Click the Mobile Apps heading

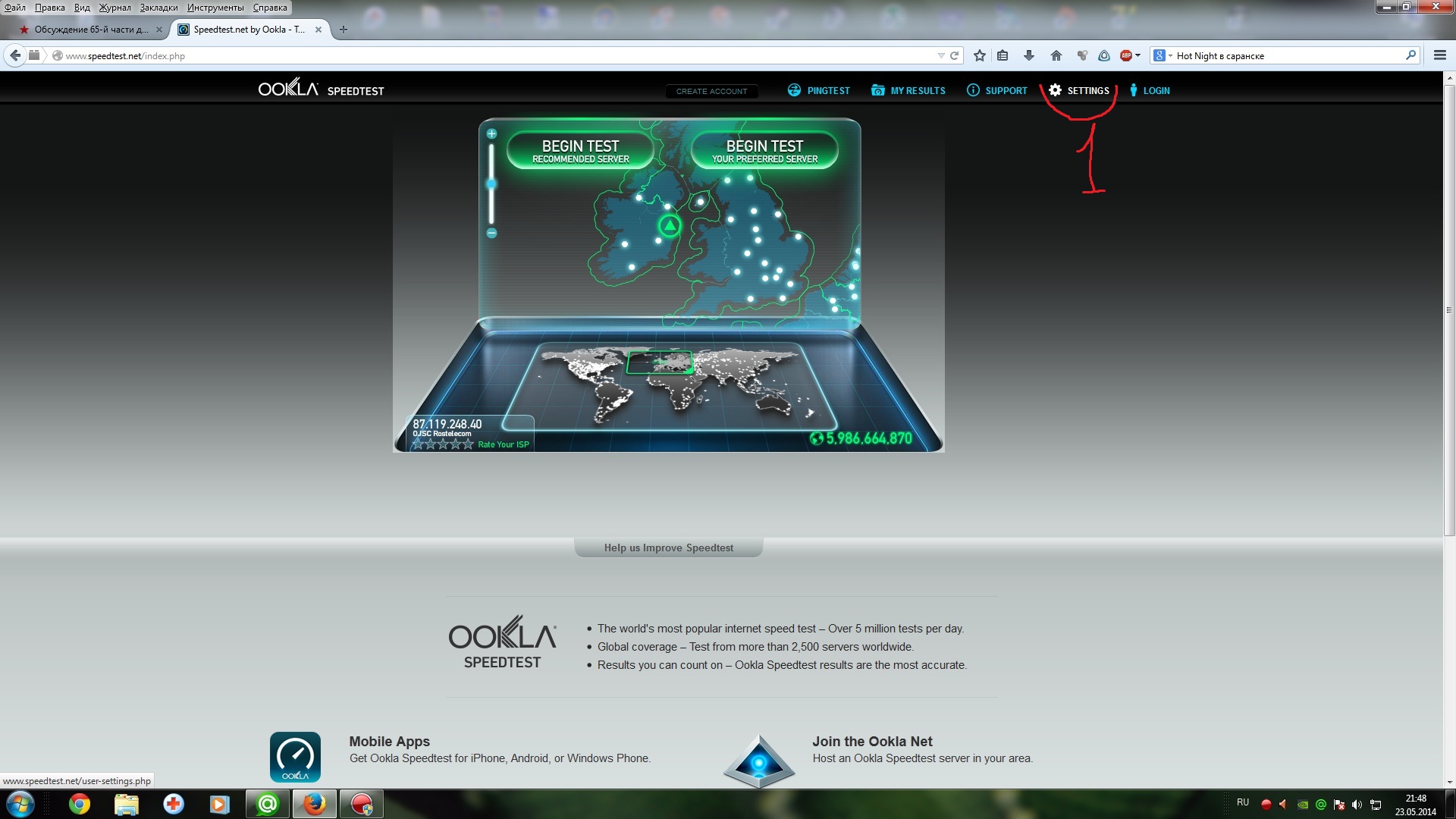pos(389,741)
